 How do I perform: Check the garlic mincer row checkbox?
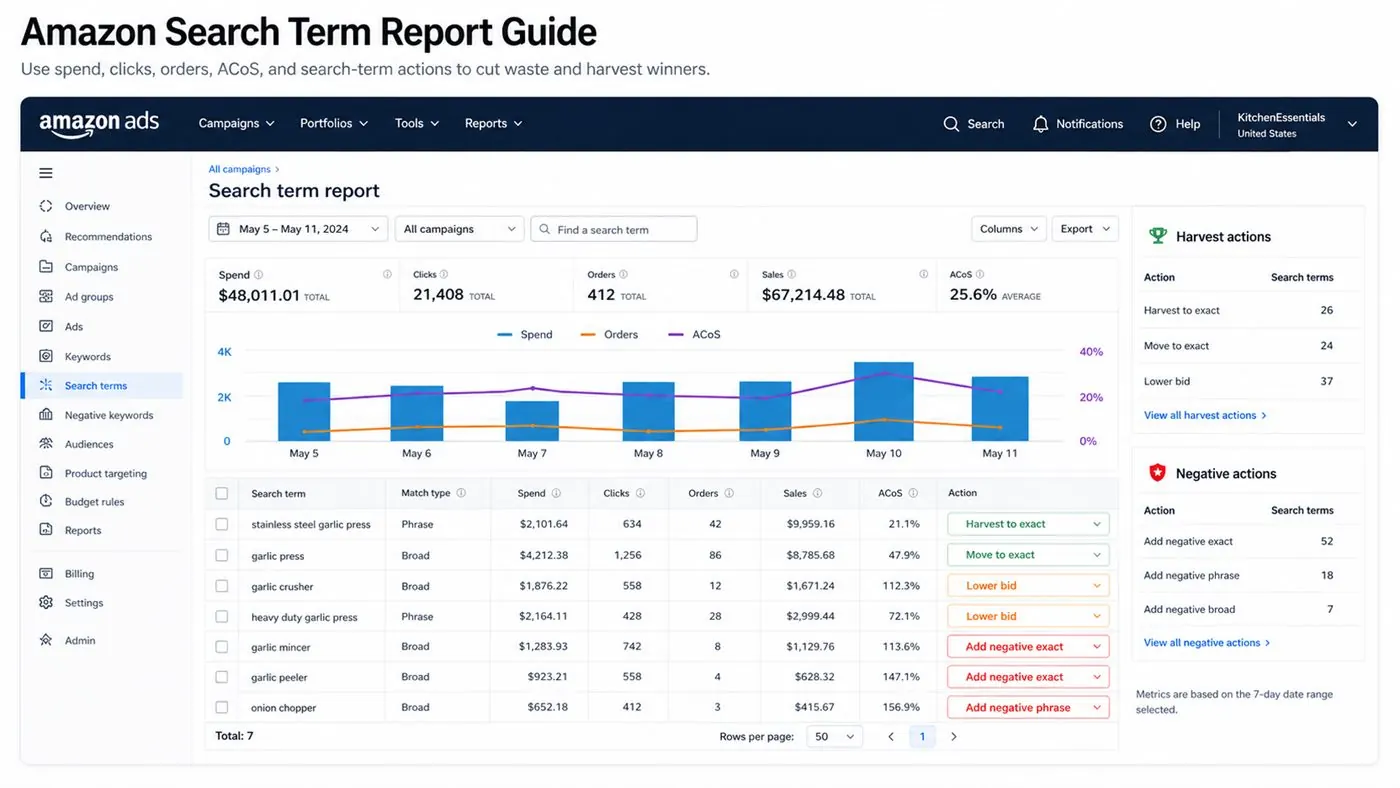222,647
